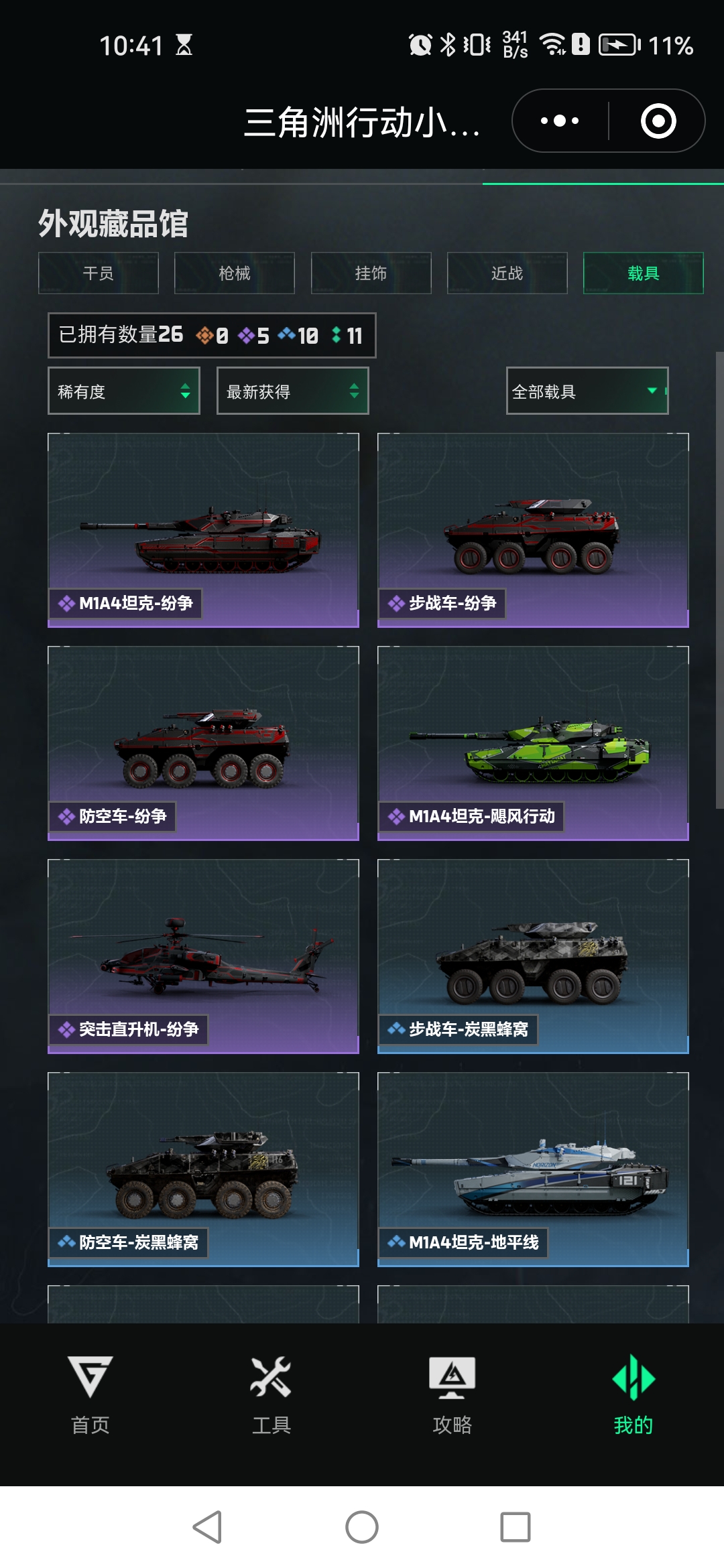Open the M1A4坦克-纷争 skin card

(x=203, y=530)
